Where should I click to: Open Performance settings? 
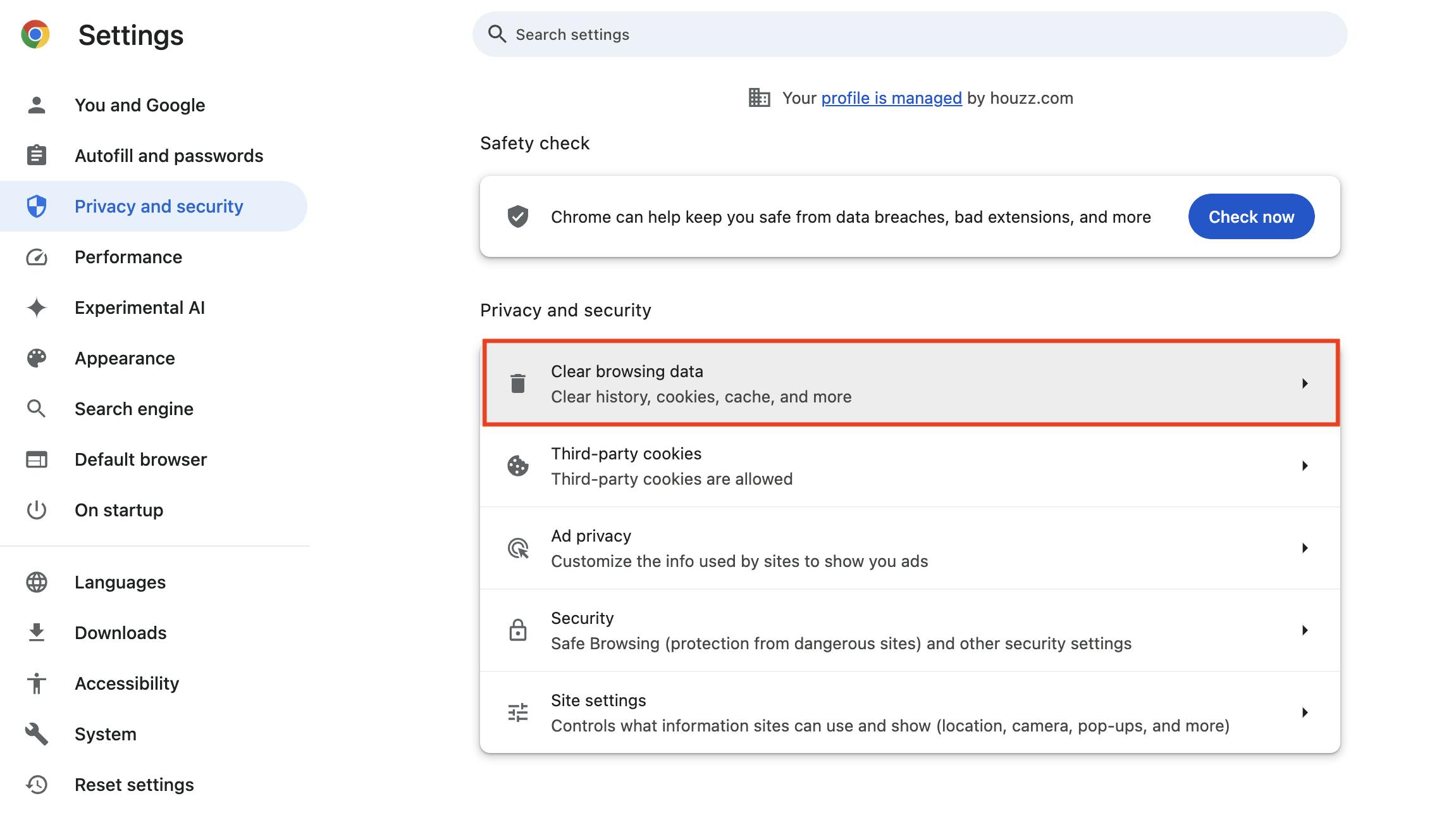[154, 257]
